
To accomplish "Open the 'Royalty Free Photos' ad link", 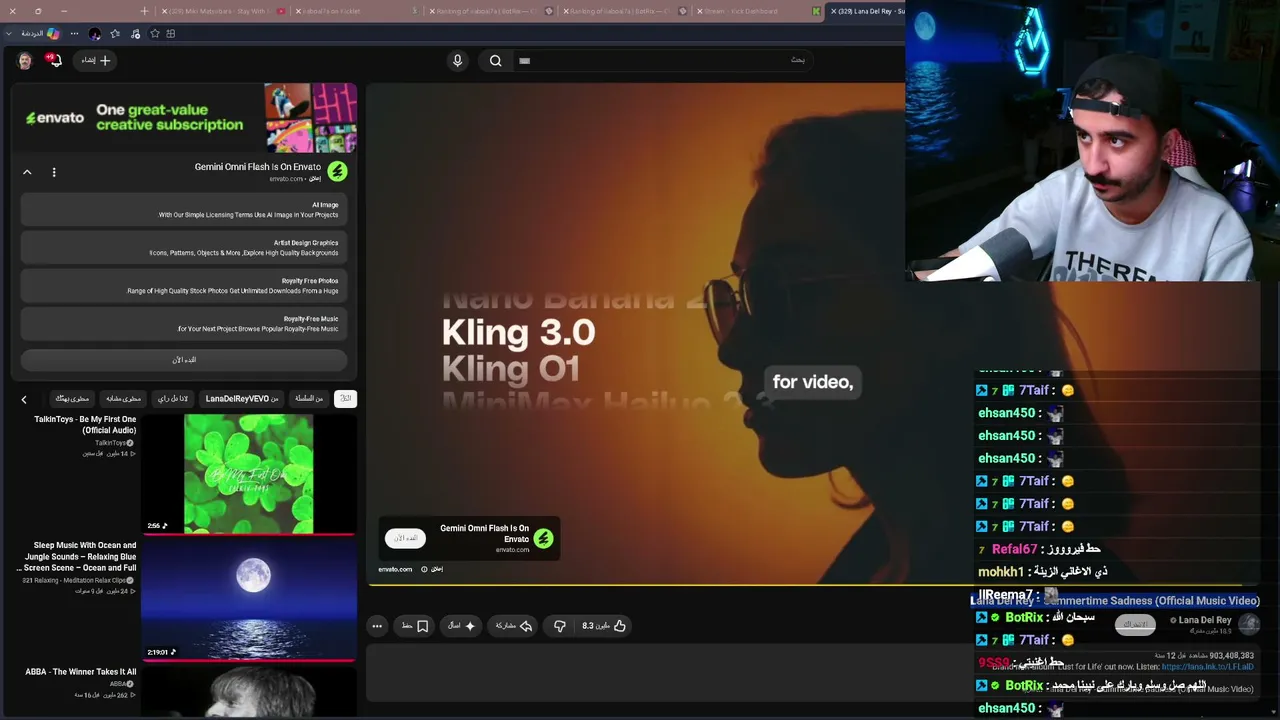I will (x=184, y=286).
